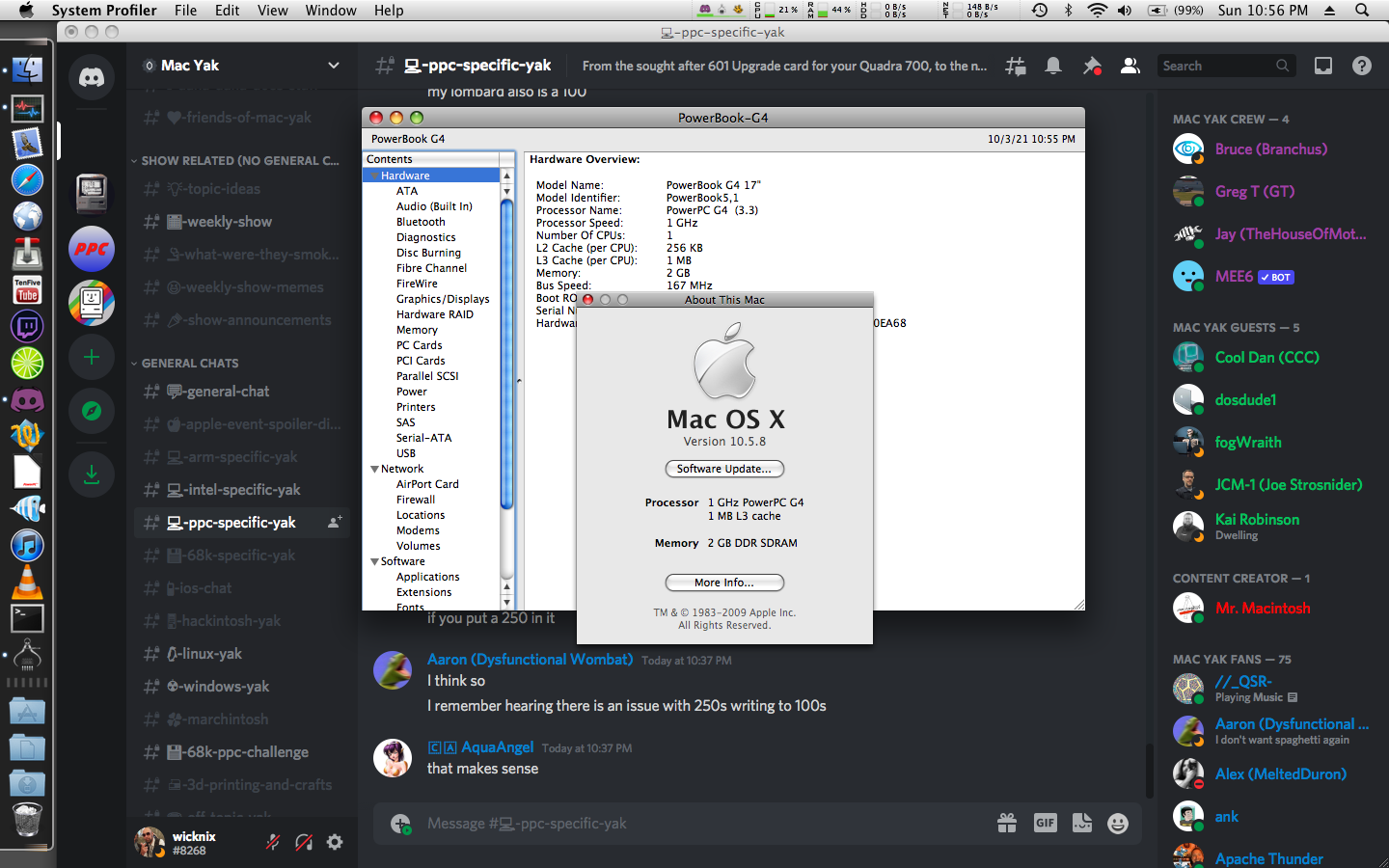
Task: Open Discord inbox icon
Action: pos(1323,66)
